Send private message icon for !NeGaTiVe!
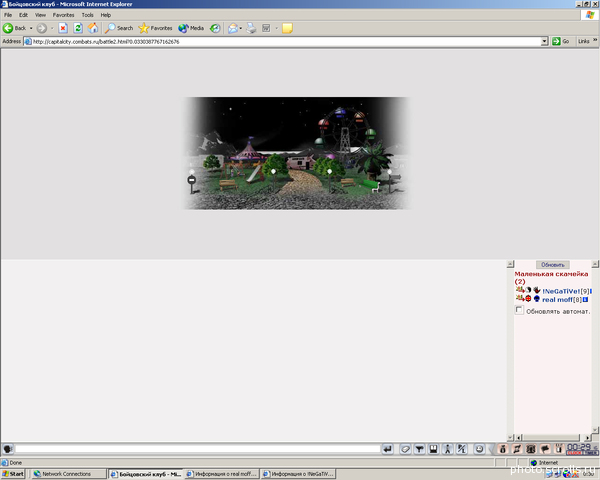Viewport: 600px width, 480px height. (x=520, y=290)
